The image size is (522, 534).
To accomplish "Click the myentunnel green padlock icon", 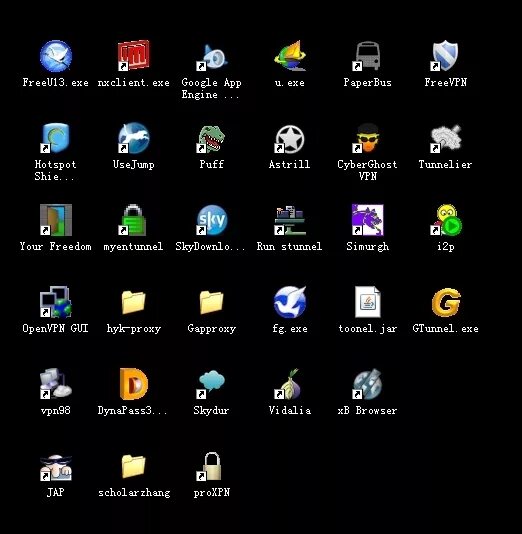I will coord(133,220).
